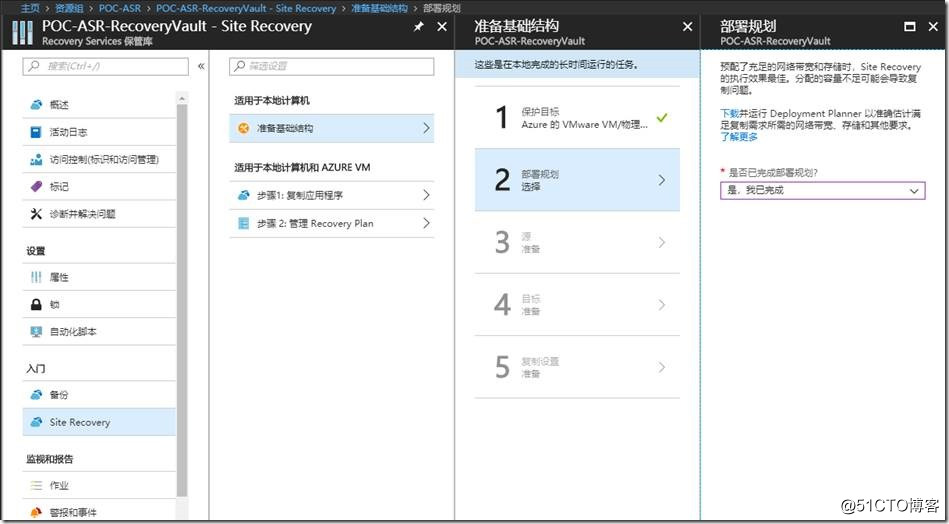Click the 备份 backup cloud icon
The height and width of the screenshot is (524, 949).
point(36,395)
